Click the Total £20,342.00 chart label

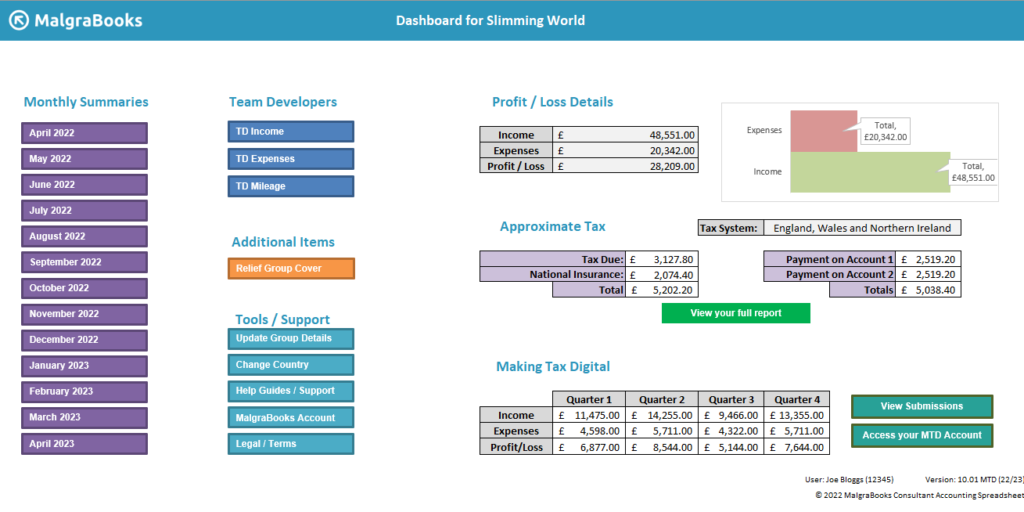884,131
